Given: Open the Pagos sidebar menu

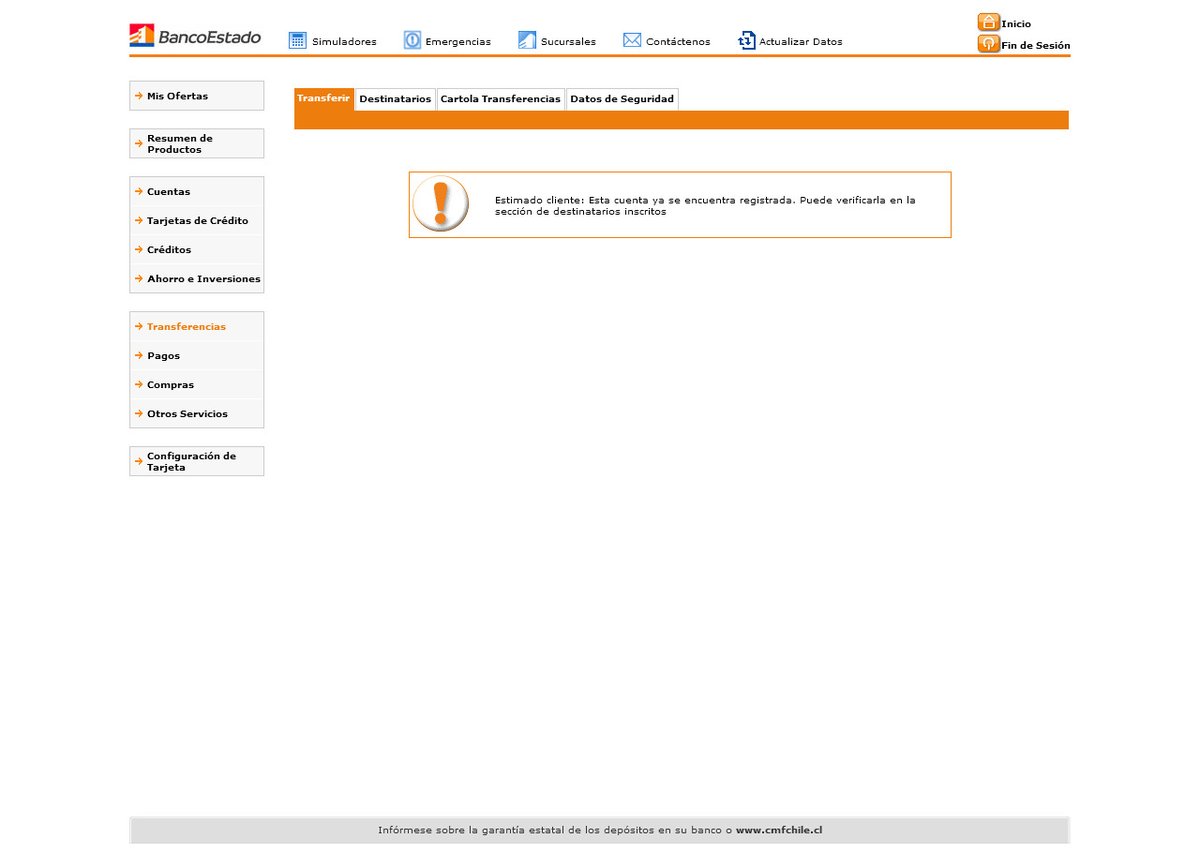Looking at the screenshot, I should tap(197, 356).
